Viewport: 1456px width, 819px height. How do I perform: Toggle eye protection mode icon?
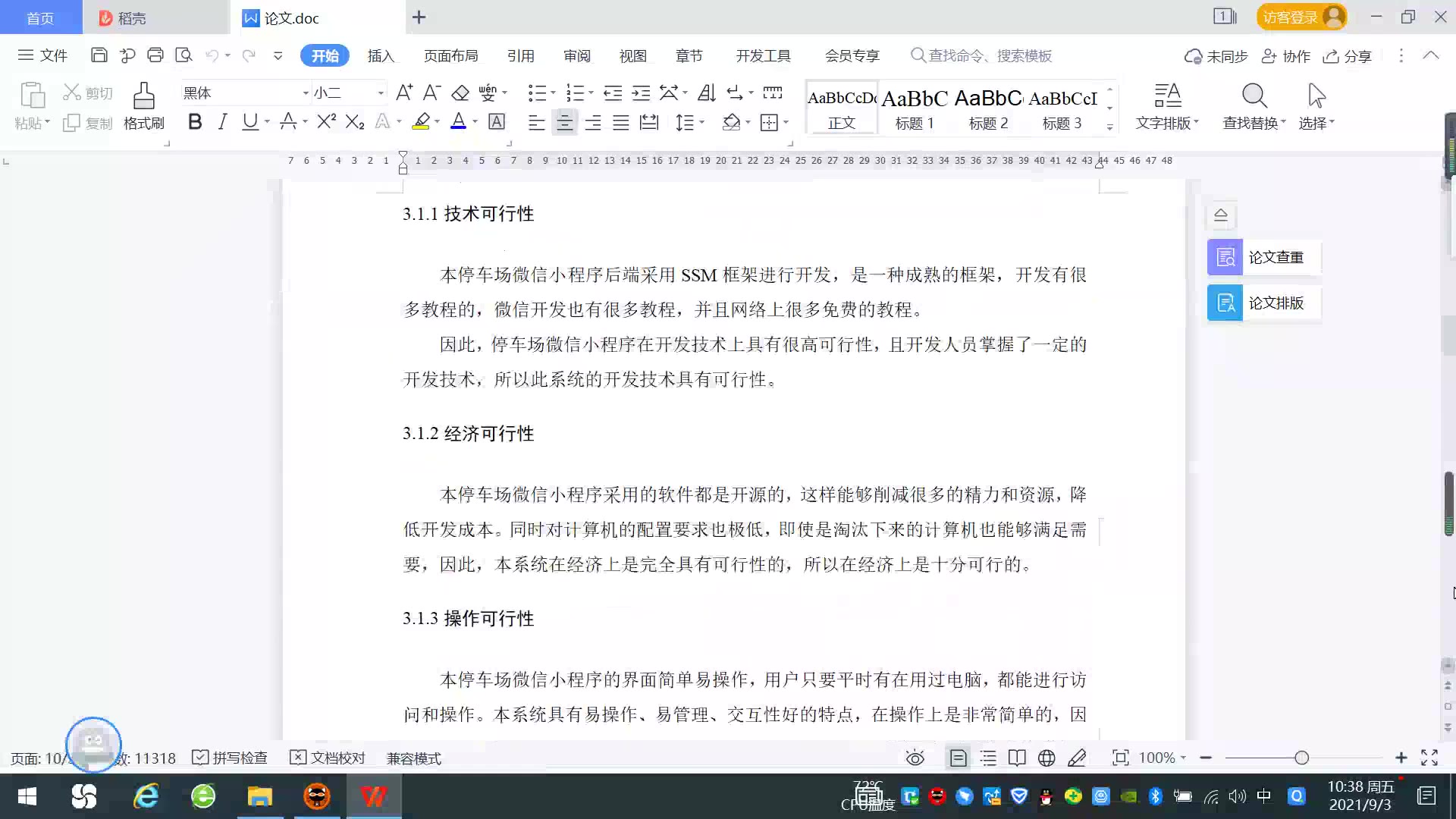915,758
